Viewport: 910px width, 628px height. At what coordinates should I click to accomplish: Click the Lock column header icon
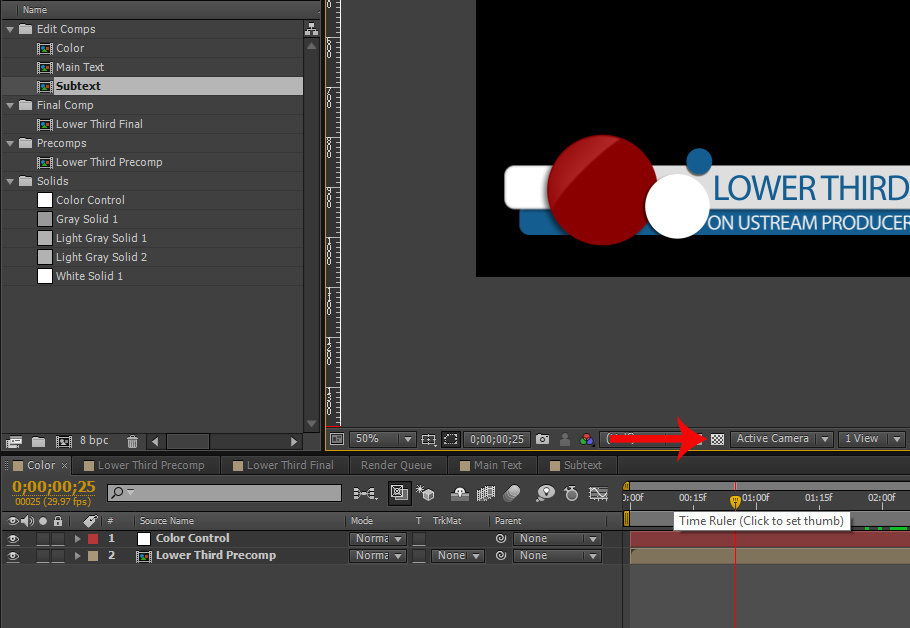pos(58,521)
